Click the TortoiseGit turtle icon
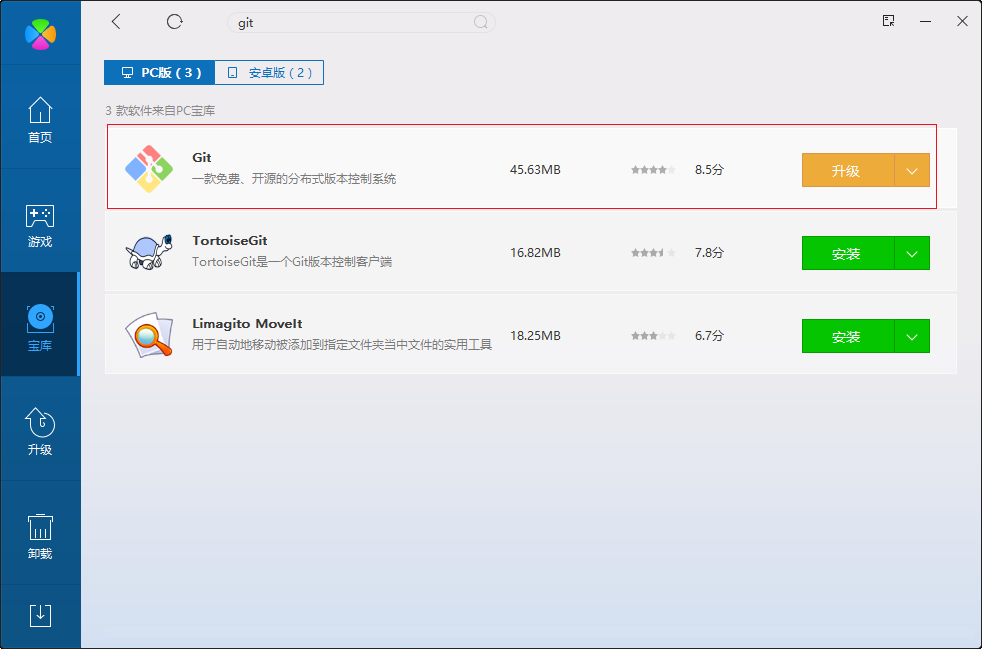This screenshot has height=649, width=982. tap(149, 252)
